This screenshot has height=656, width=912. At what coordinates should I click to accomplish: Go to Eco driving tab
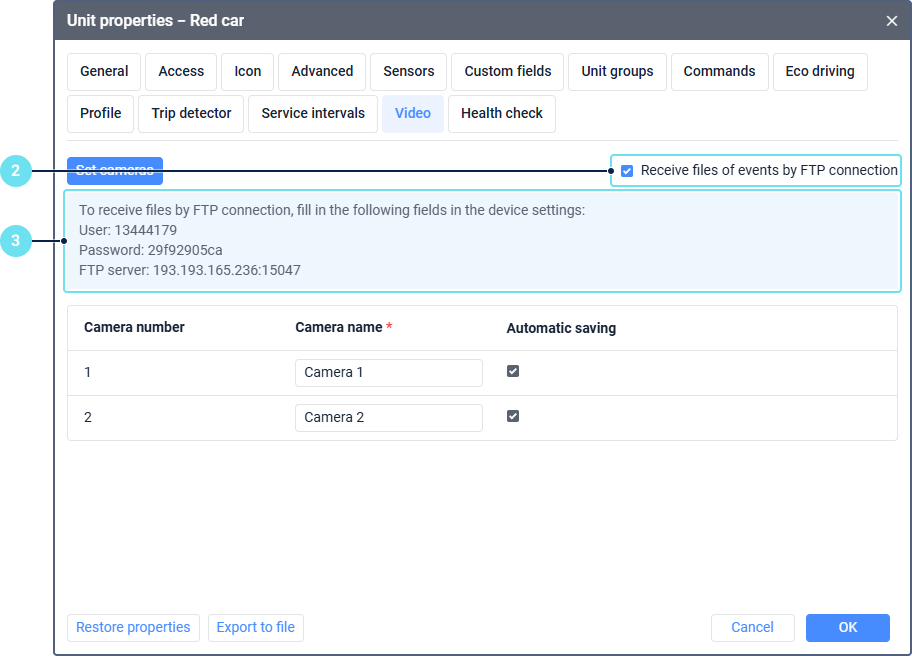820,72
